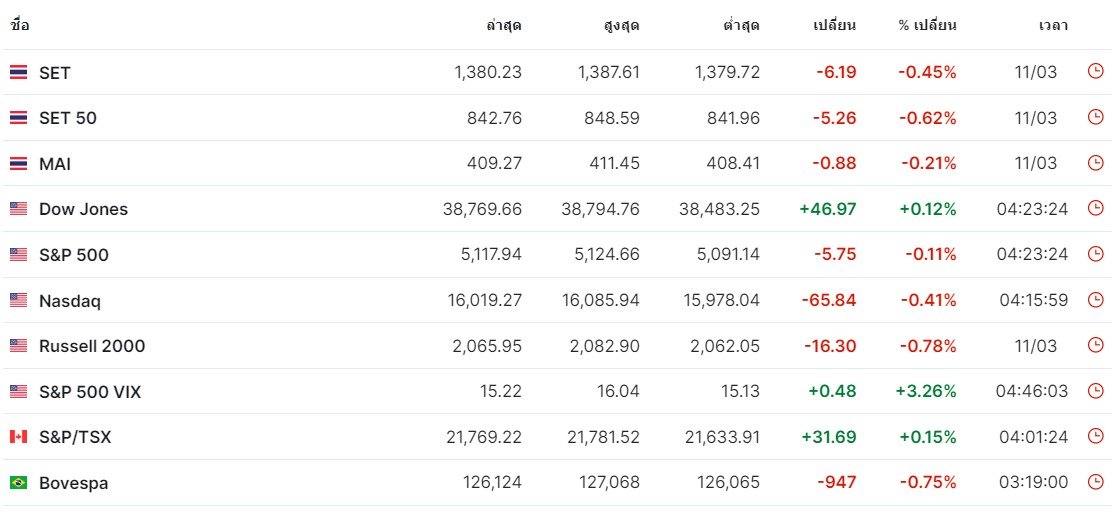1118x514 pixels.
Task: Sort by the ต่ำสุด column header
Action: (x=736, y=25)
